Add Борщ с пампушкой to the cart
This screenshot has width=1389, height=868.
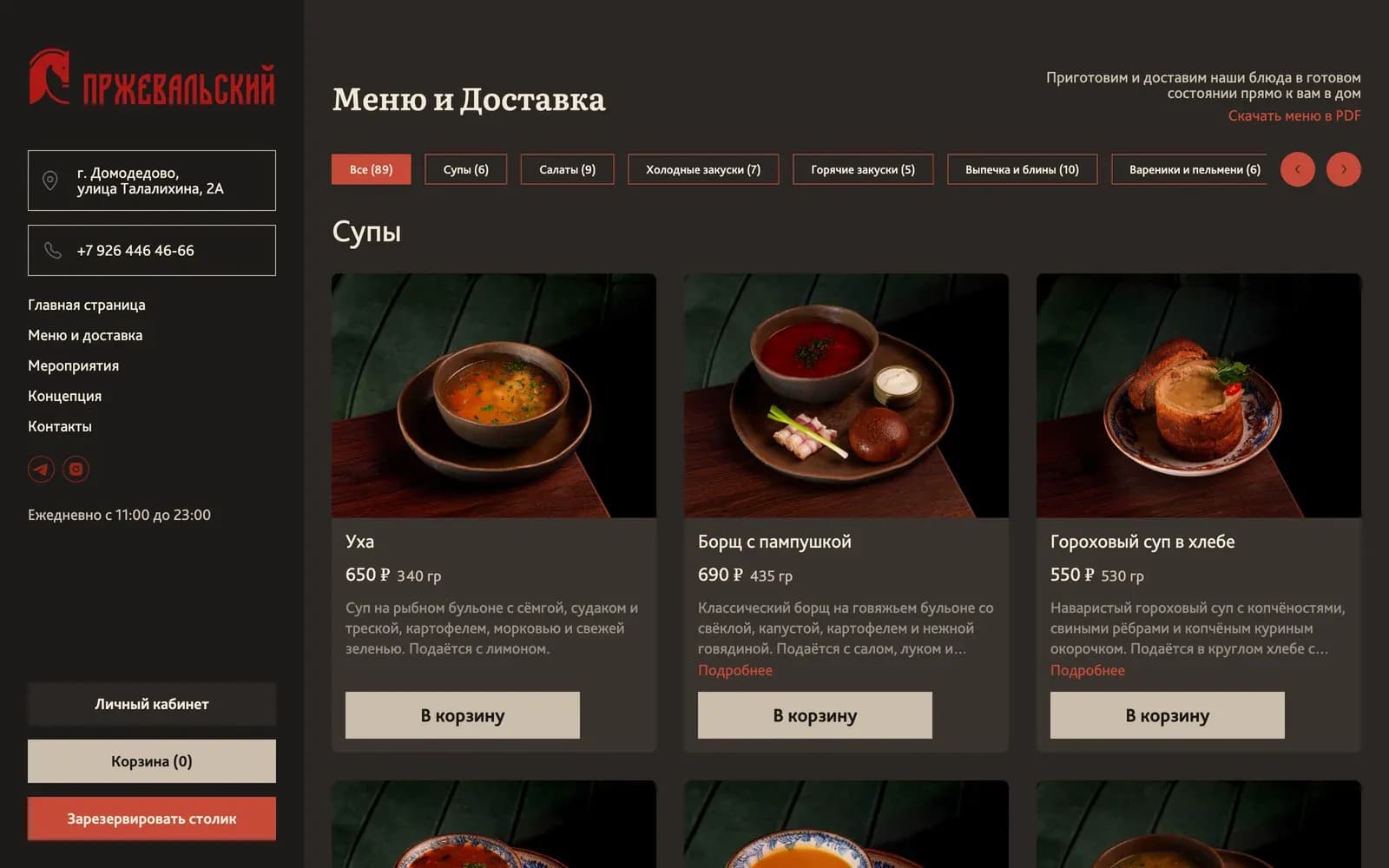tap(815, 715)
